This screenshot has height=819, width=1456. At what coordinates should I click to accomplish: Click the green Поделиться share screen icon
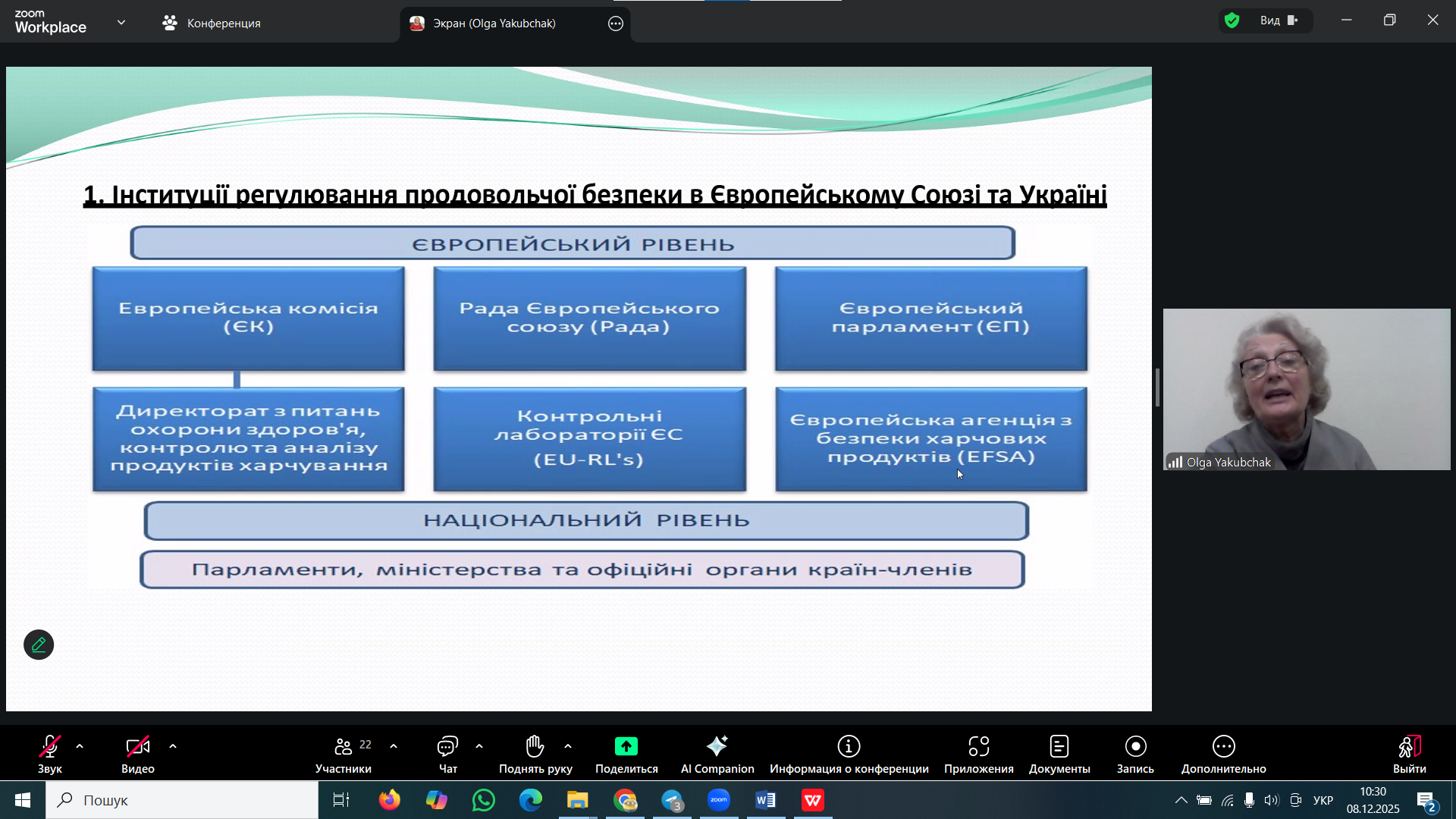626,746
